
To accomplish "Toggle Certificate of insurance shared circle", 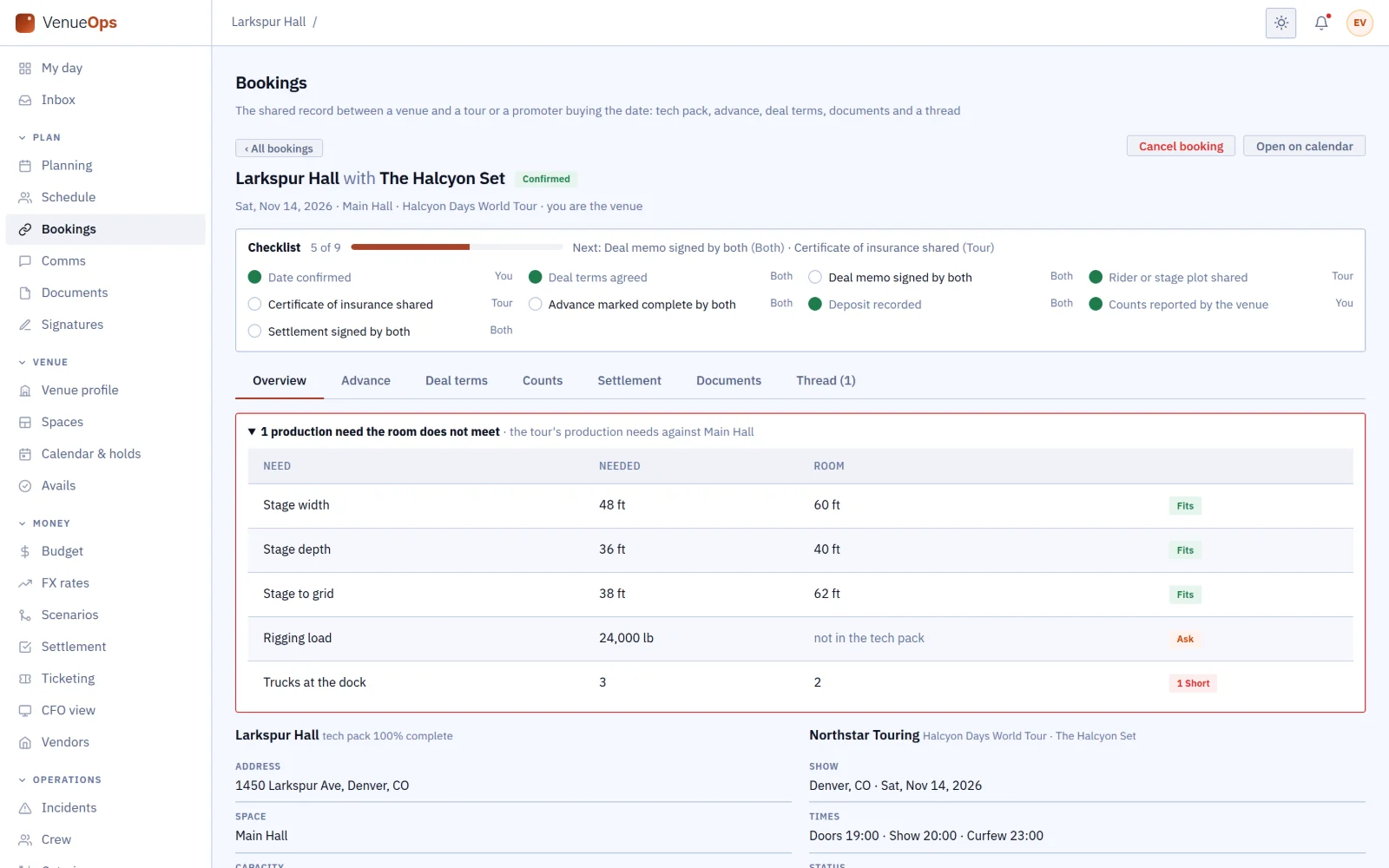I will [254, 304].
